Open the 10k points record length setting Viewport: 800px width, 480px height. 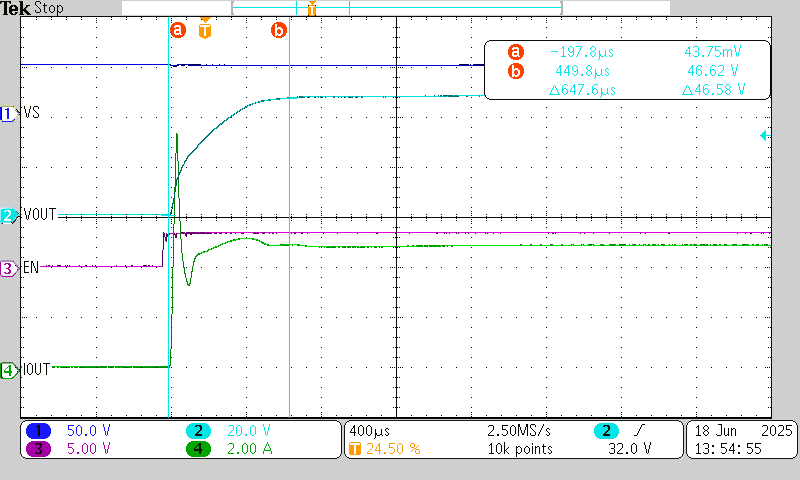pos(519,449)
